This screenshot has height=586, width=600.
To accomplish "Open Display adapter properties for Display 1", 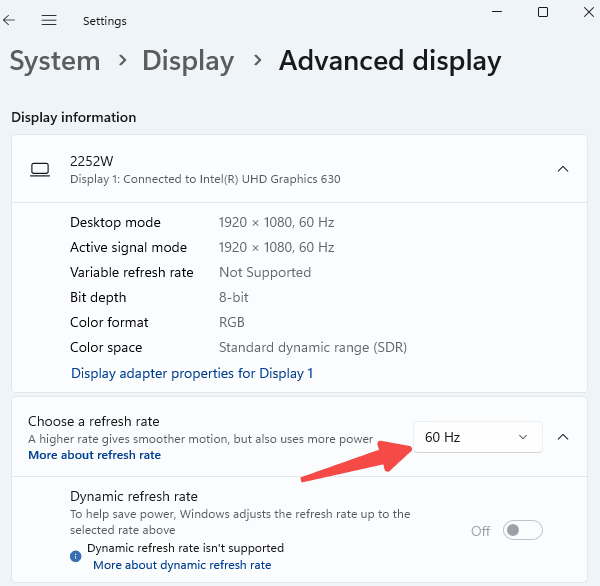I will coord(192,373).
